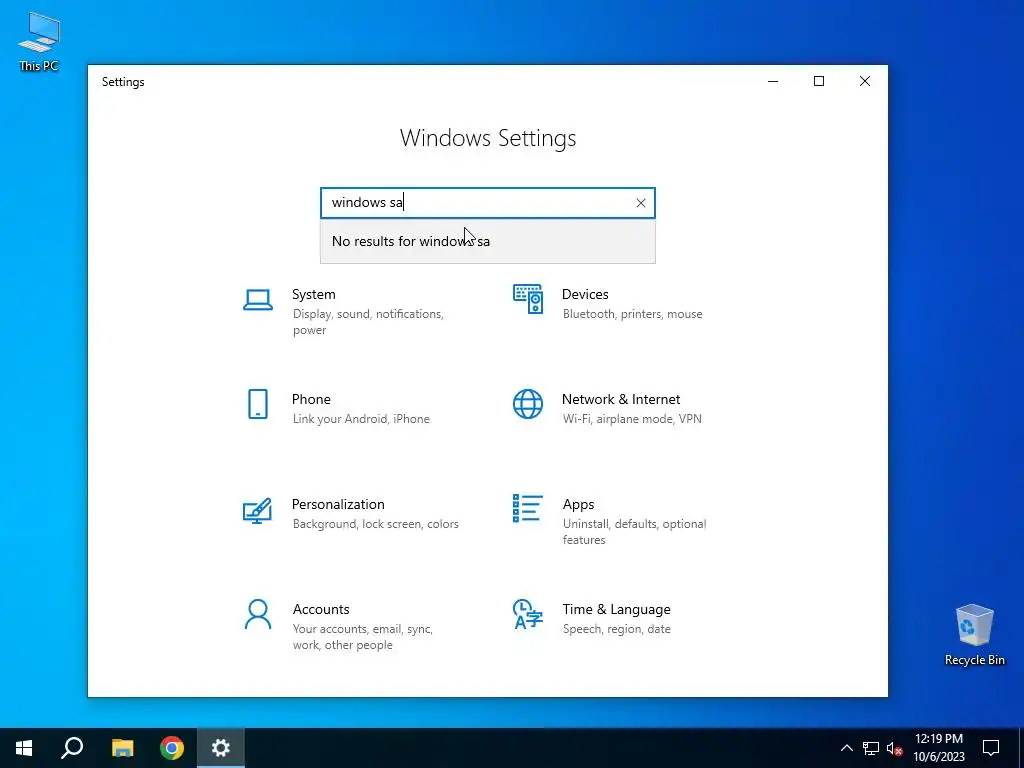Select the Recycle Bin desktop icon

pos(974,634)
